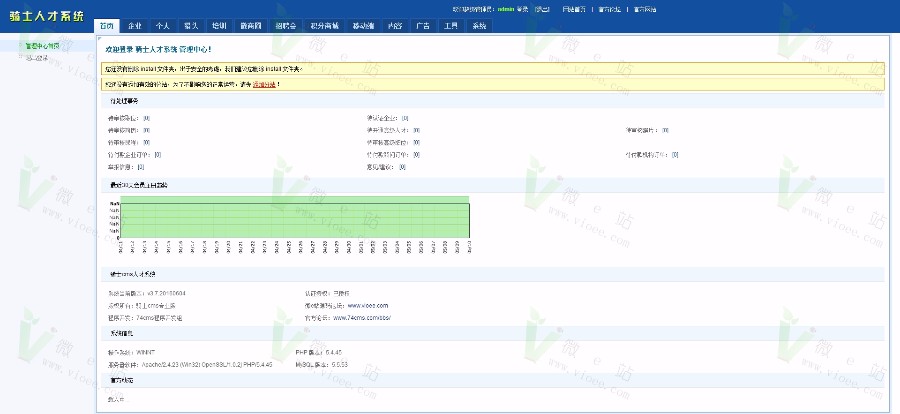Switch to the 工具 tab
The width and height of the screenshot is (900, 414).
[x=451, y=26]
